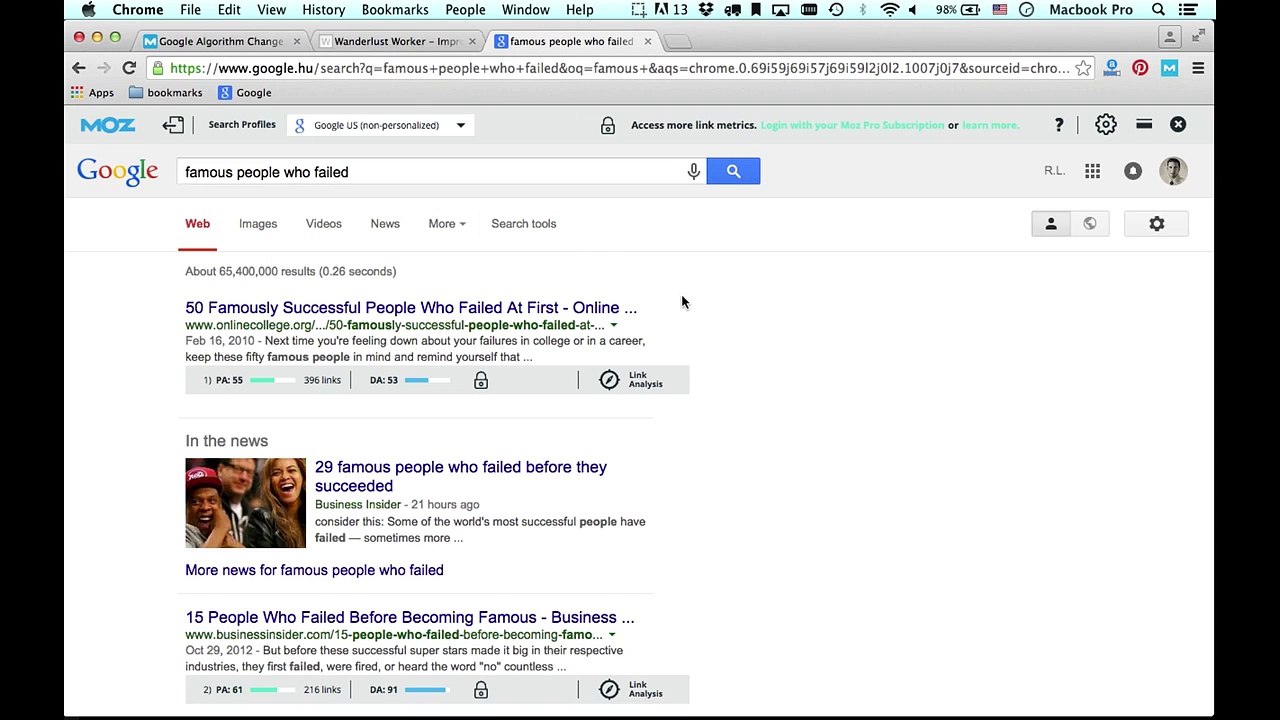Select the Web search tab
This screenshot has height=720, width=1280.
198,224
